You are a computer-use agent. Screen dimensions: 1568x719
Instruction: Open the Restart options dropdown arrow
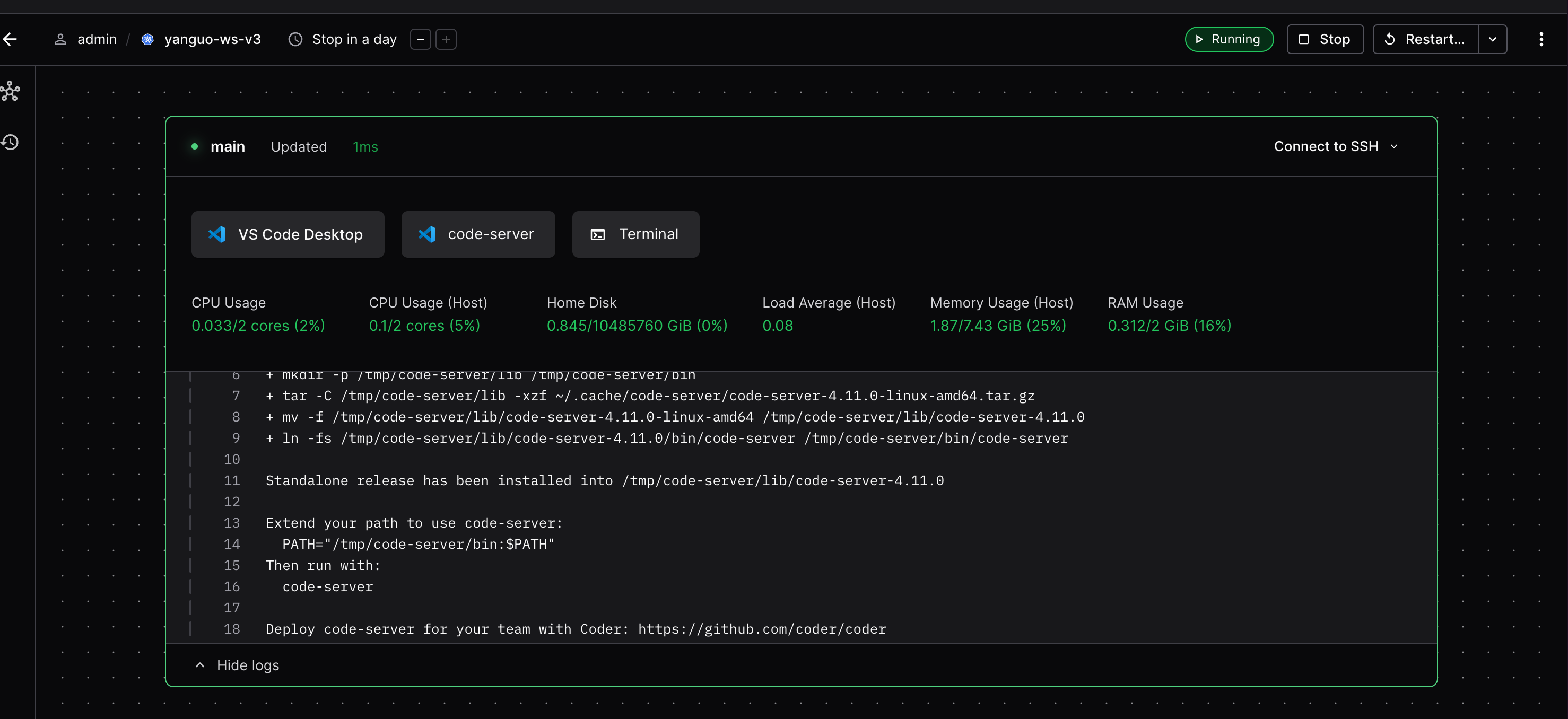[1492, 40]
